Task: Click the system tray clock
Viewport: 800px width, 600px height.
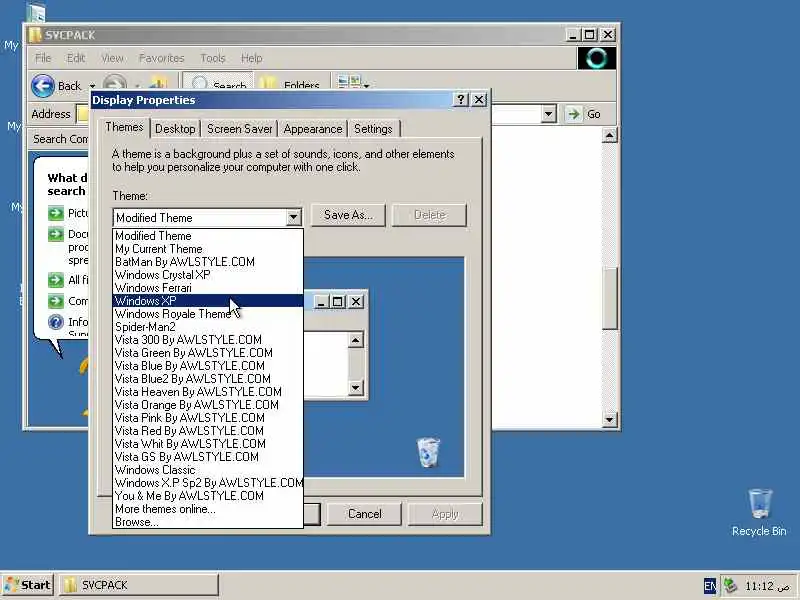Action: click(767, 586)
